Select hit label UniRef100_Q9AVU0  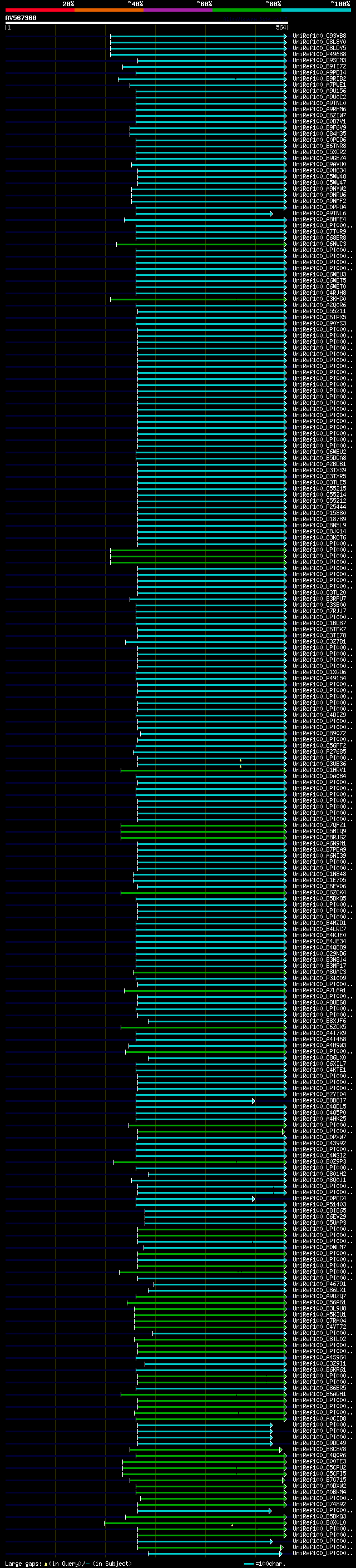pos(319,164)
